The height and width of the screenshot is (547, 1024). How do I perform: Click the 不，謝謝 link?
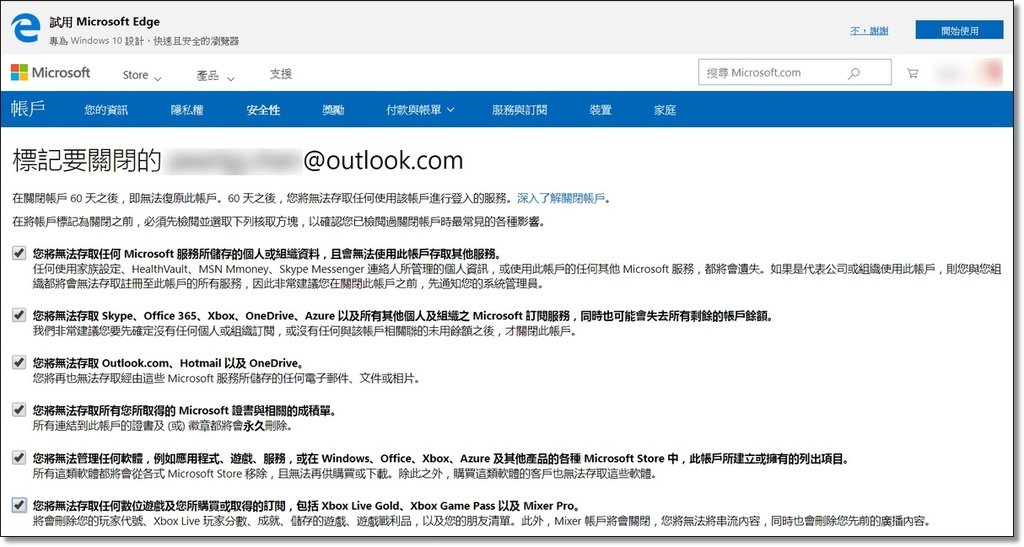tap(869, 31)
